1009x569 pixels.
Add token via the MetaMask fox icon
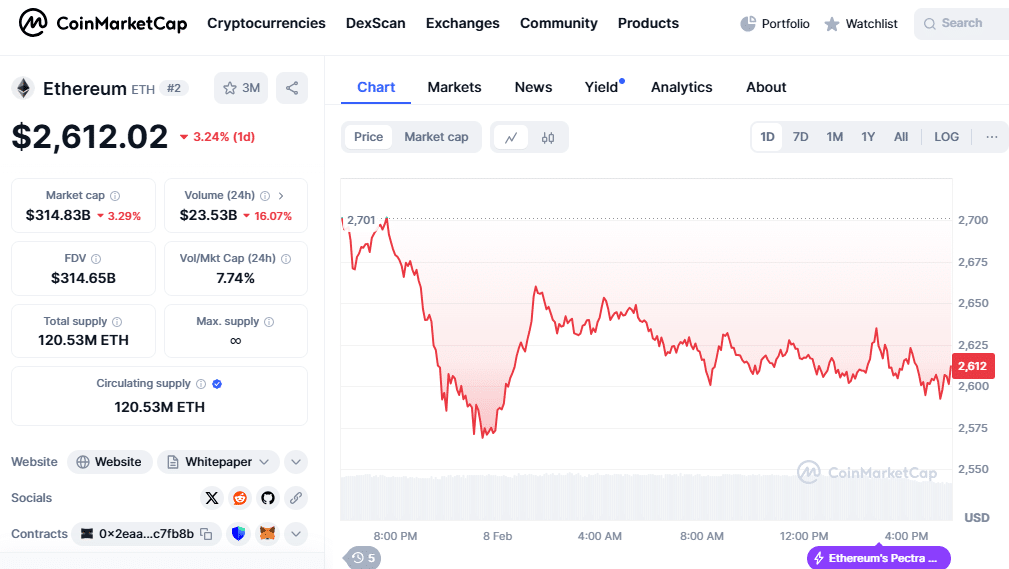[x=267, y=534]
